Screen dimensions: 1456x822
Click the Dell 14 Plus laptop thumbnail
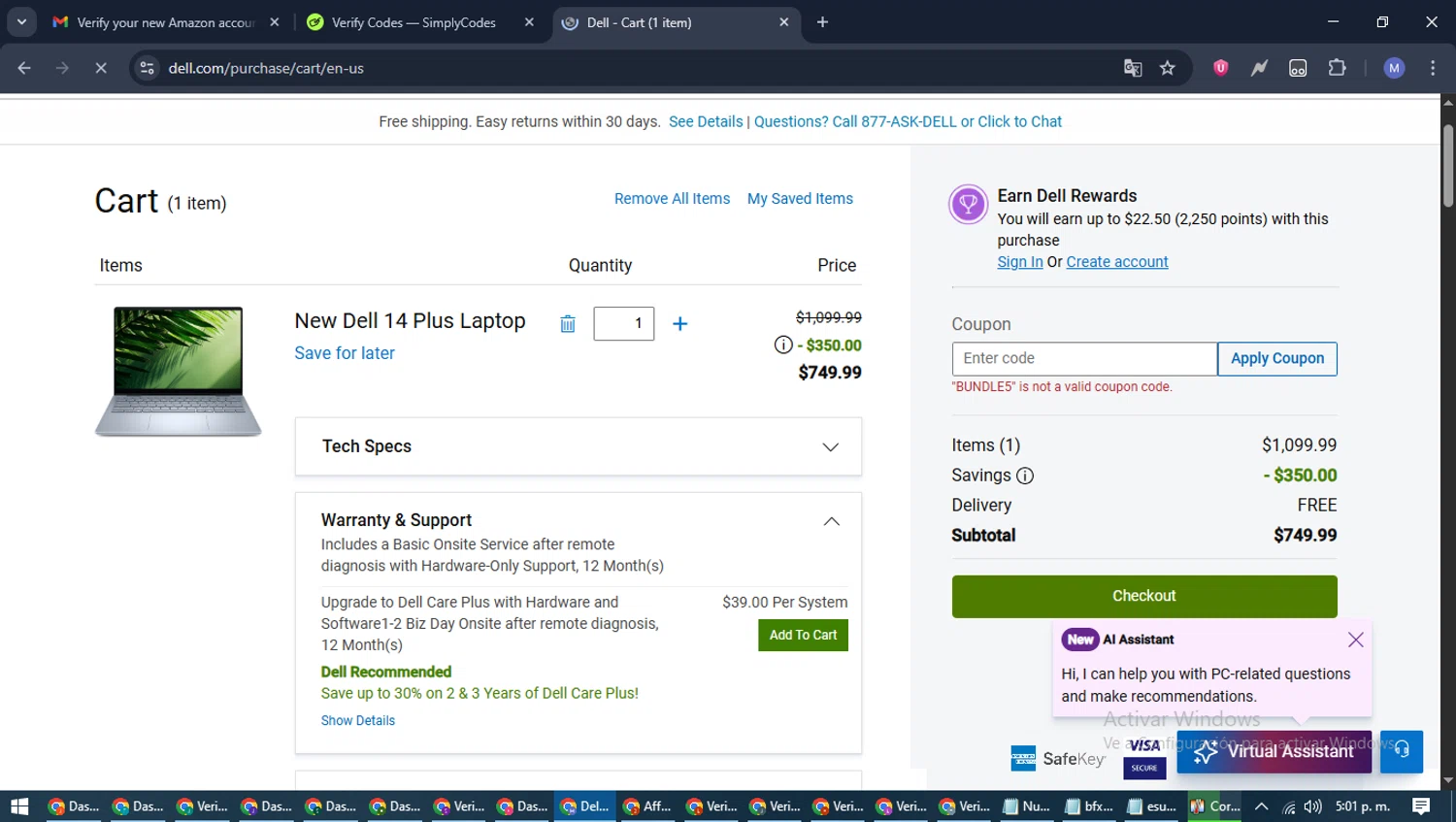[179, 371]
